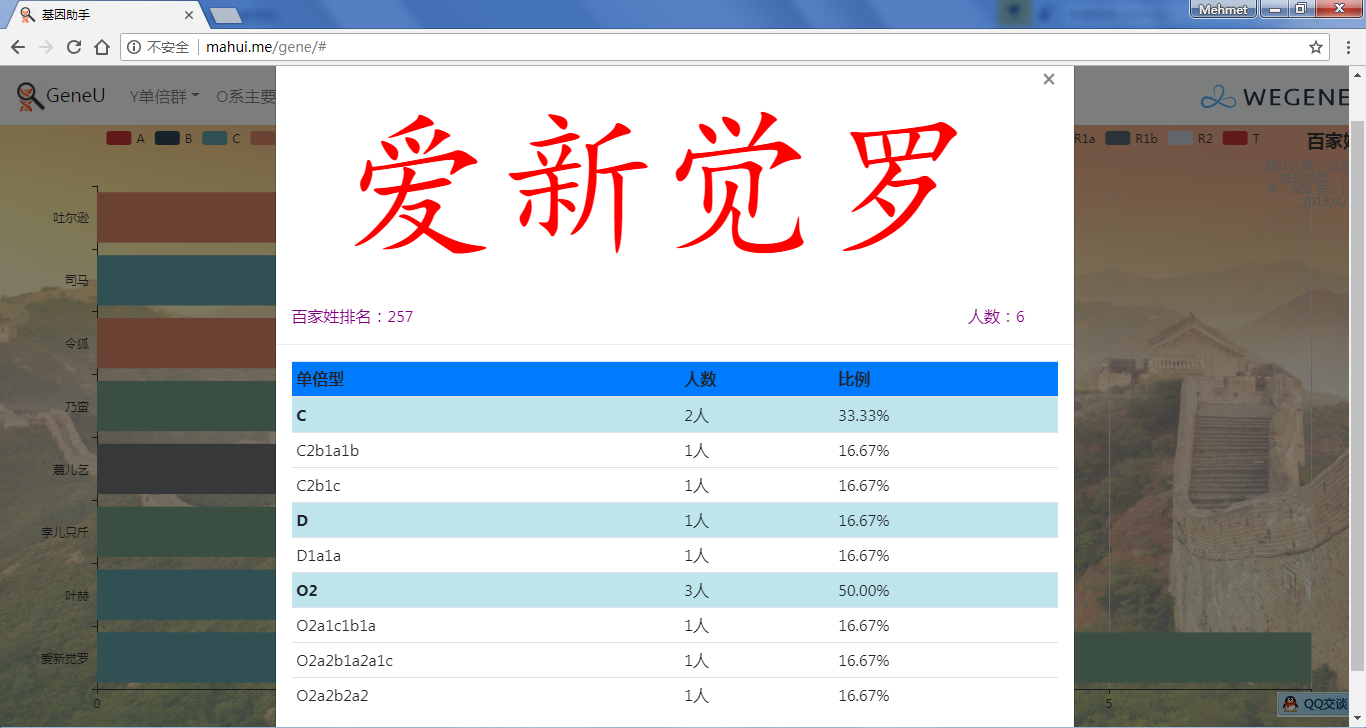This screenshot has width=1366, height=728.
Task: Open the QQ交谈 chat widget
Action: pyautogui.click(x=1316, y=704)
